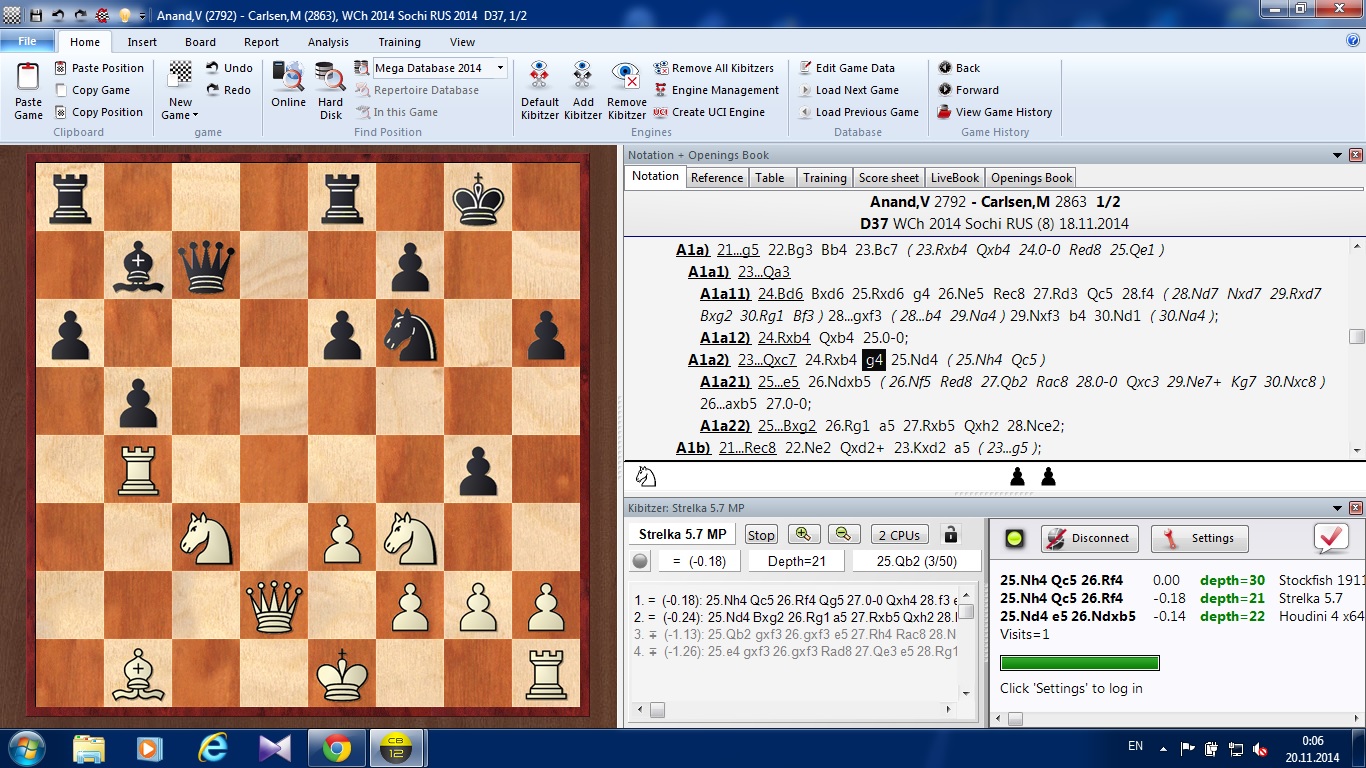Switch to the LiveBook tab
Viewport: 1366px width, 768px height.
954,178
